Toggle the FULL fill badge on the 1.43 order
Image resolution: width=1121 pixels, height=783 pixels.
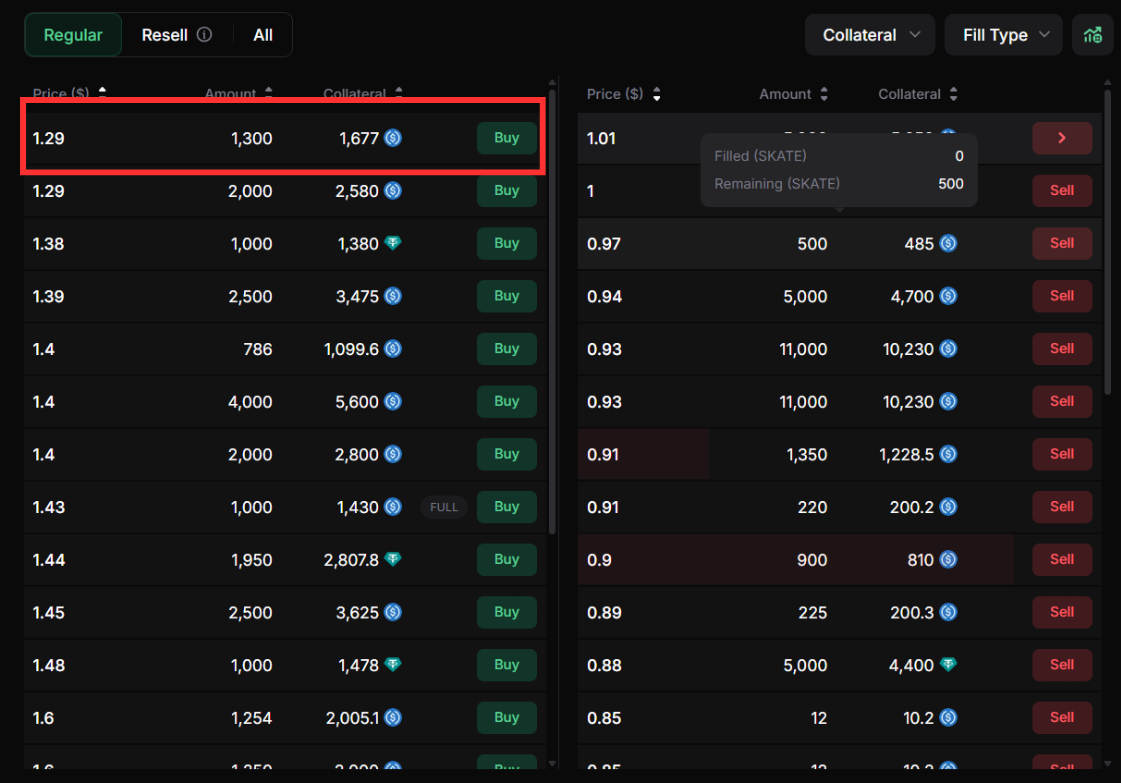click(444, 507)
